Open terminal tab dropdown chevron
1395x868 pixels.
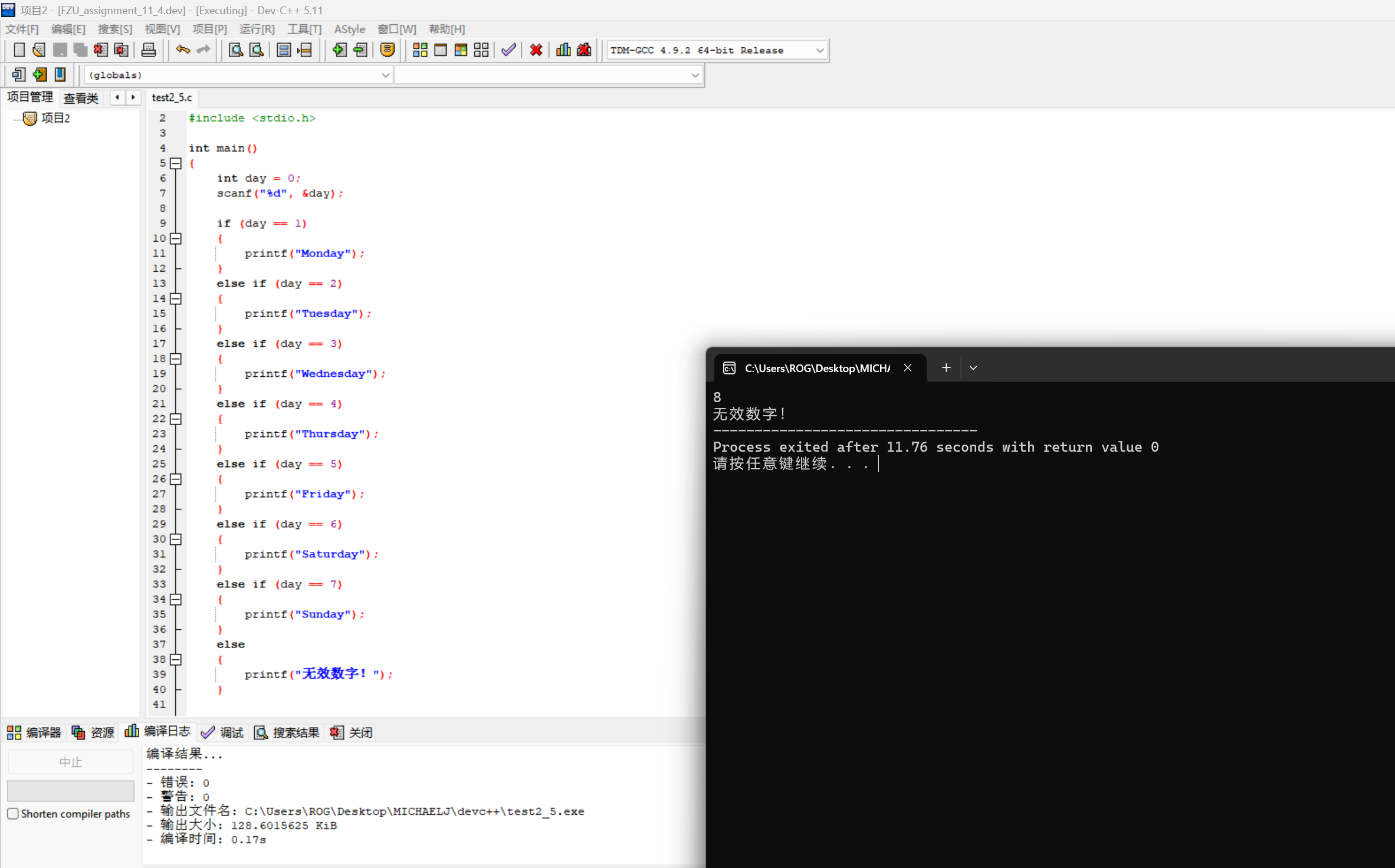pos(973,368)
